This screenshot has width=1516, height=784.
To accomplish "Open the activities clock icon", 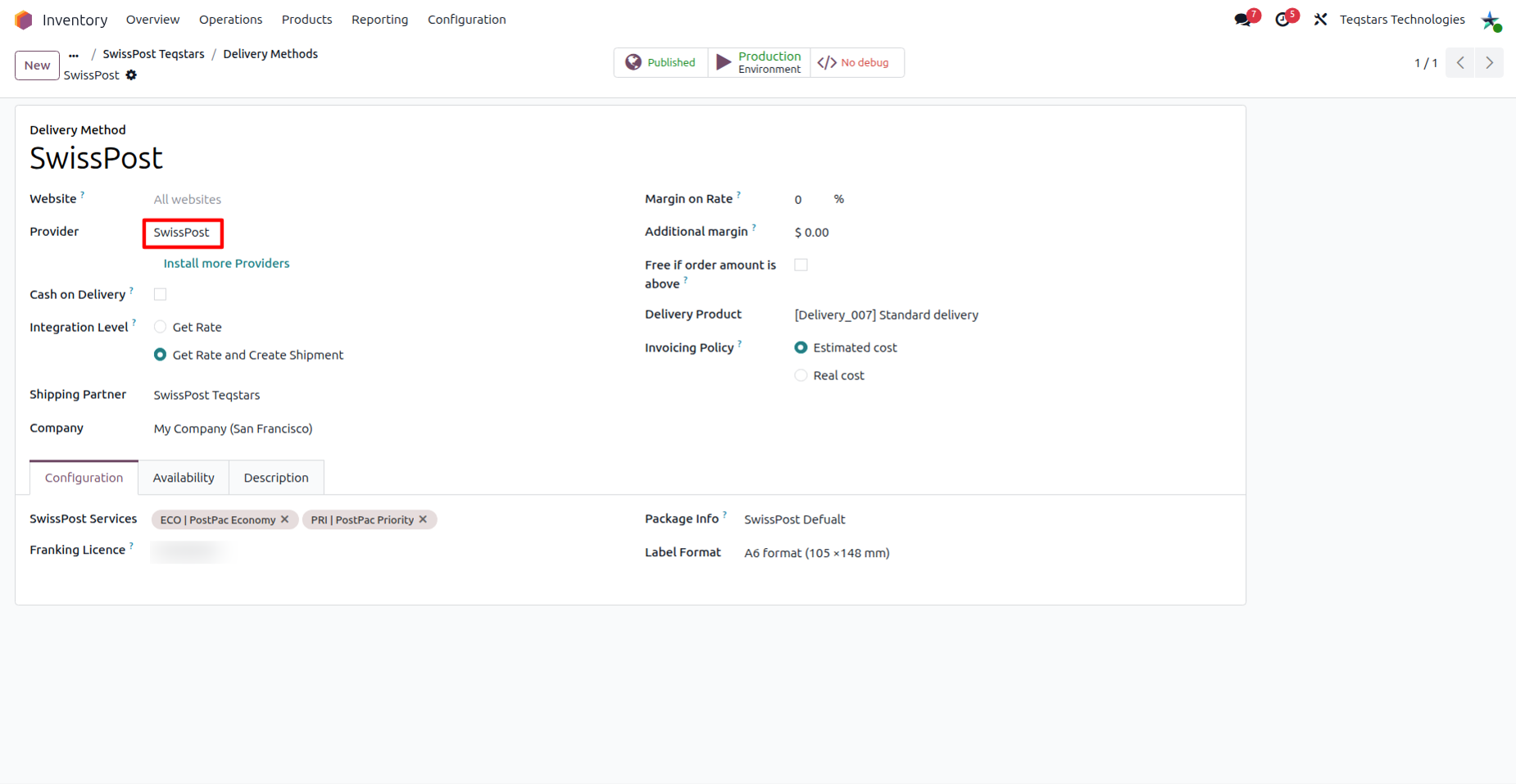I will click(x=1283, y=20).
